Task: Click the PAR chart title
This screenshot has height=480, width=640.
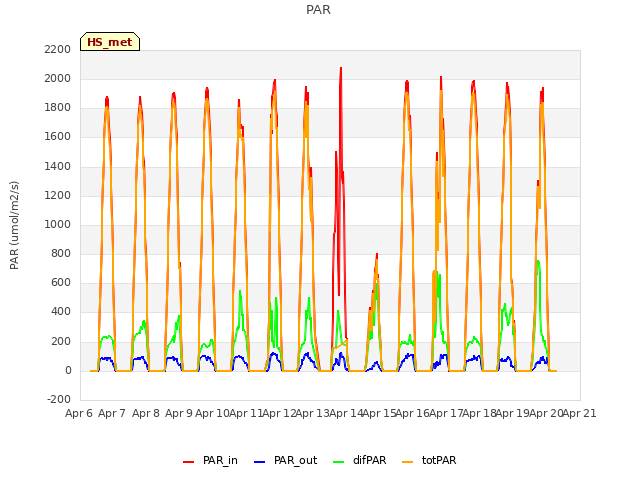Action: click(318, 9)
